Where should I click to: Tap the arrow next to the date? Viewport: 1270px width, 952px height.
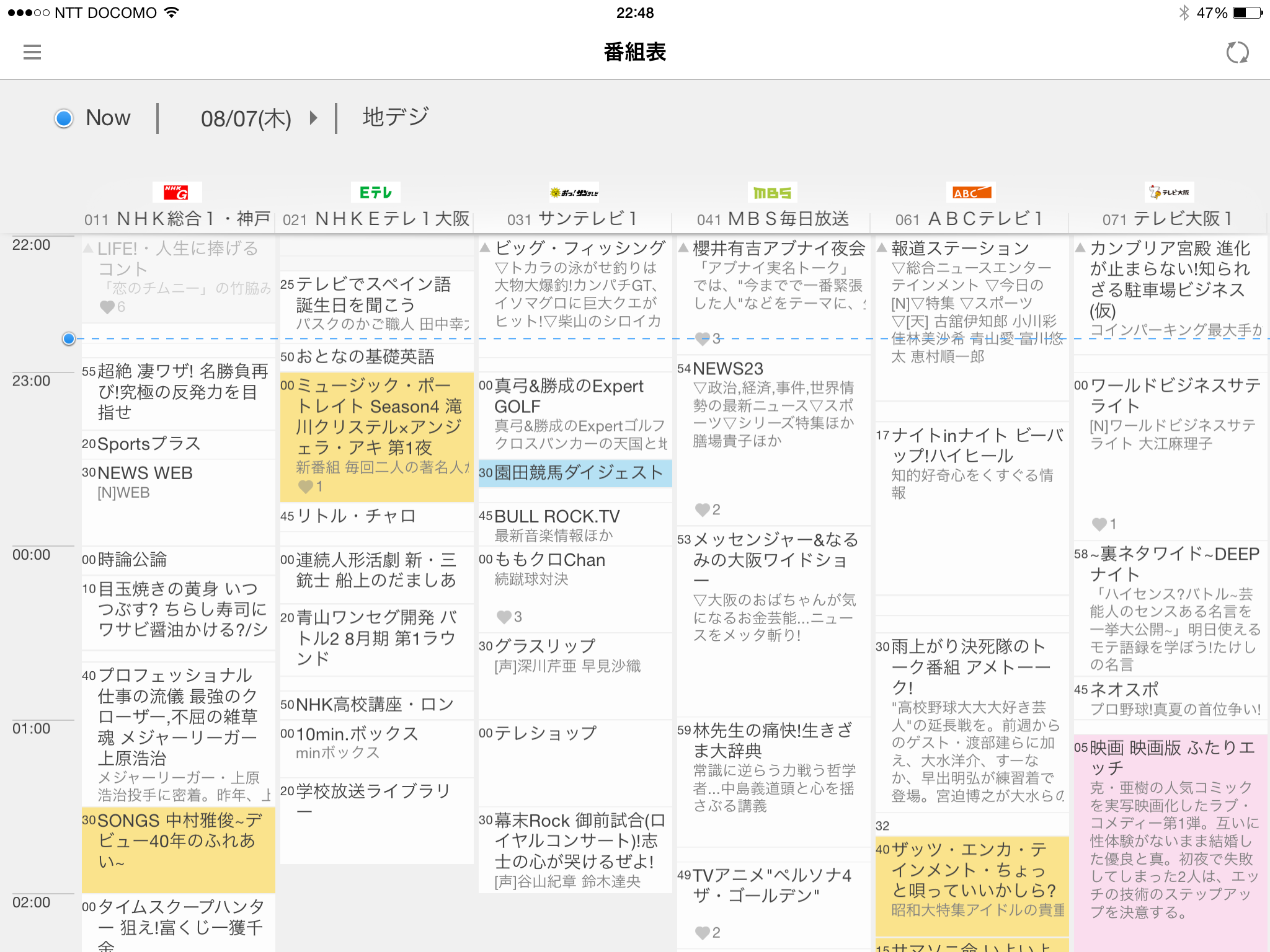pos(314,118)
